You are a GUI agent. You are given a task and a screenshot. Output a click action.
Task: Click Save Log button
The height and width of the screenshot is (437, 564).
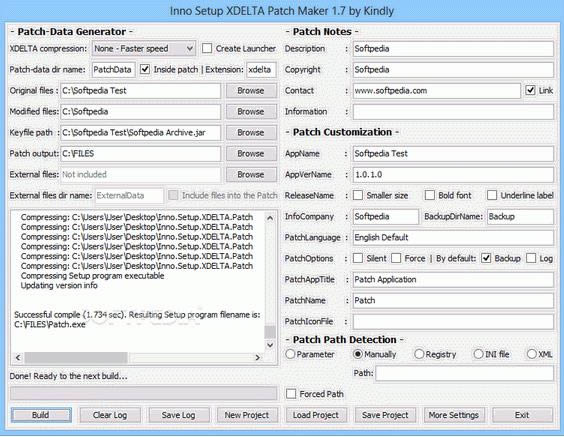pyautogui.click(x=179, y=415)
